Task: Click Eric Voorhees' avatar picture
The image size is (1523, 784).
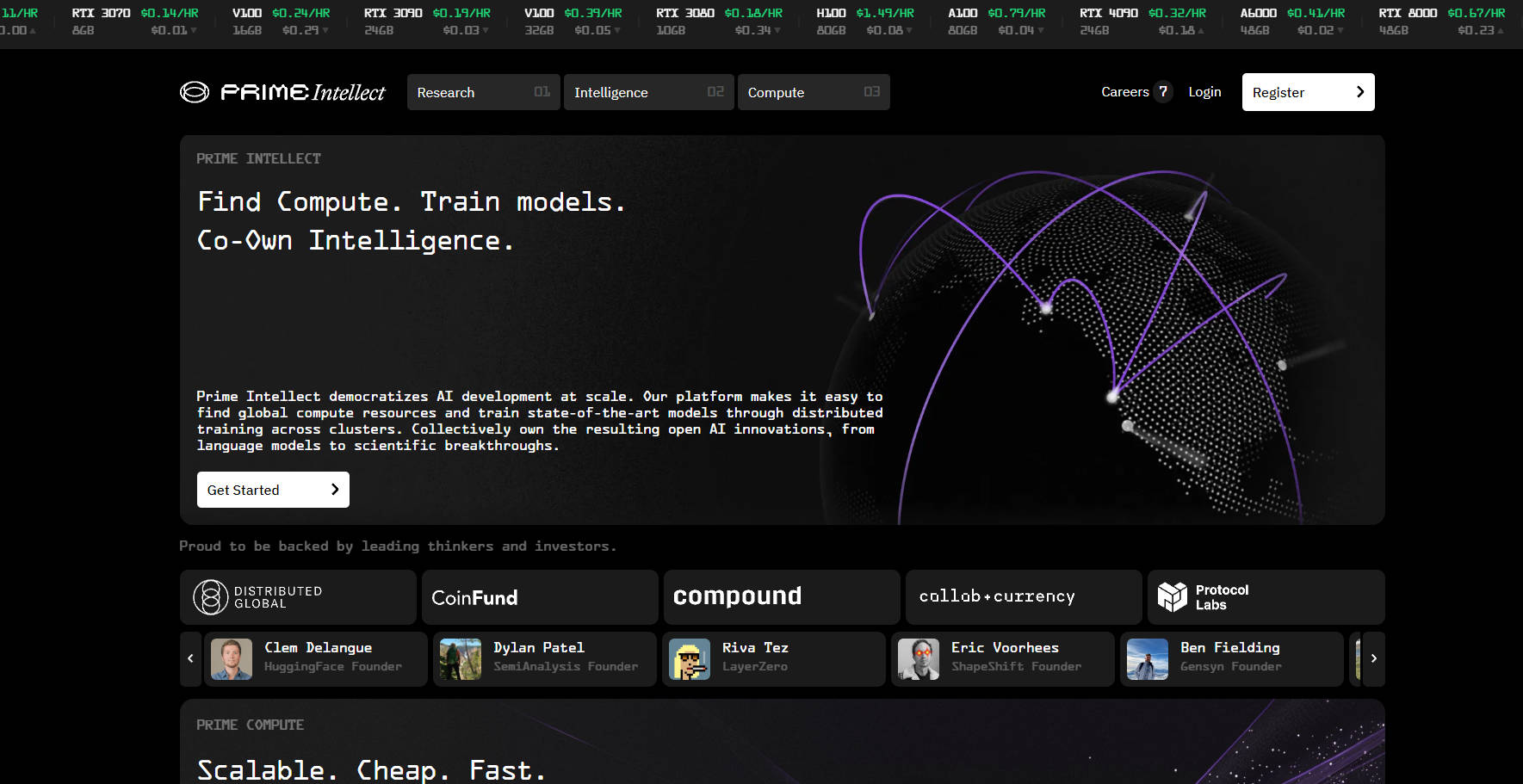Action: 919,659
